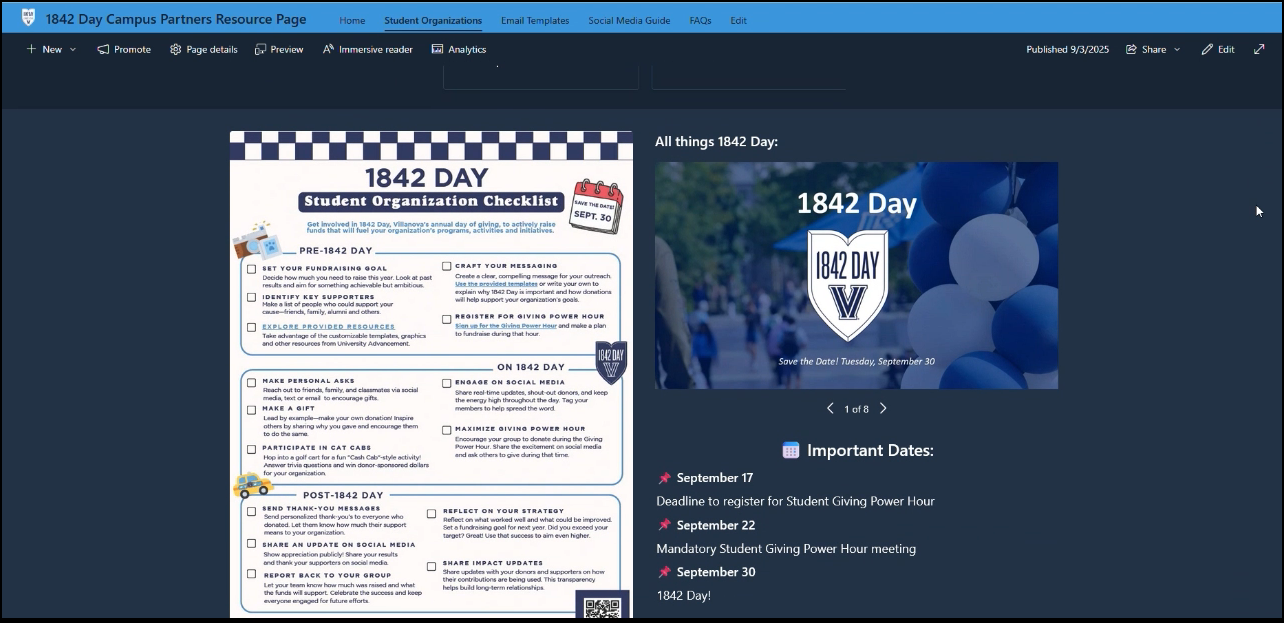
Task: Open Page details gear icon
Action: coord(176,49)
